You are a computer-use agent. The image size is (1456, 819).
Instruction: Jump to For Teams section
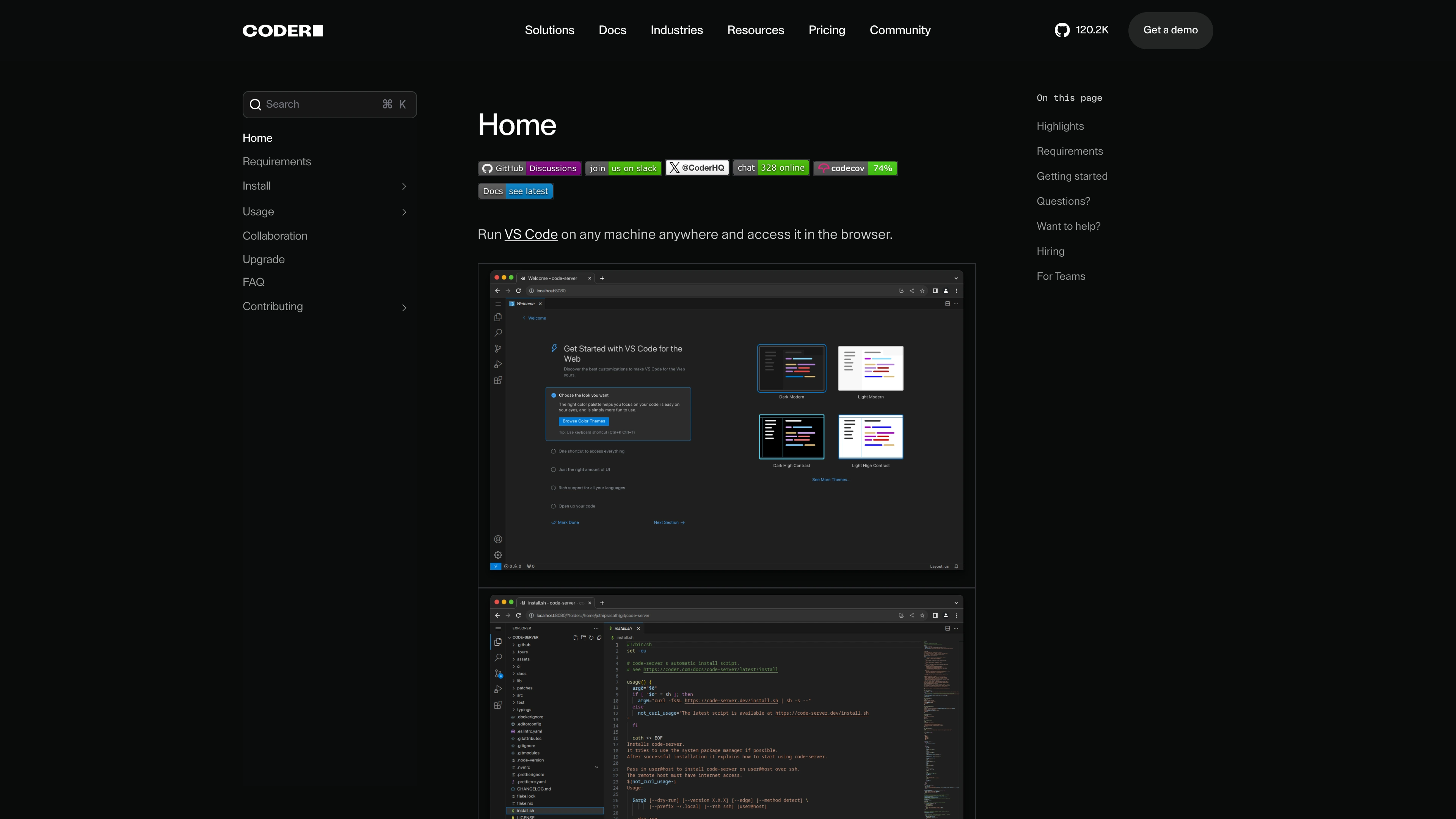(x=1061, y=276)
